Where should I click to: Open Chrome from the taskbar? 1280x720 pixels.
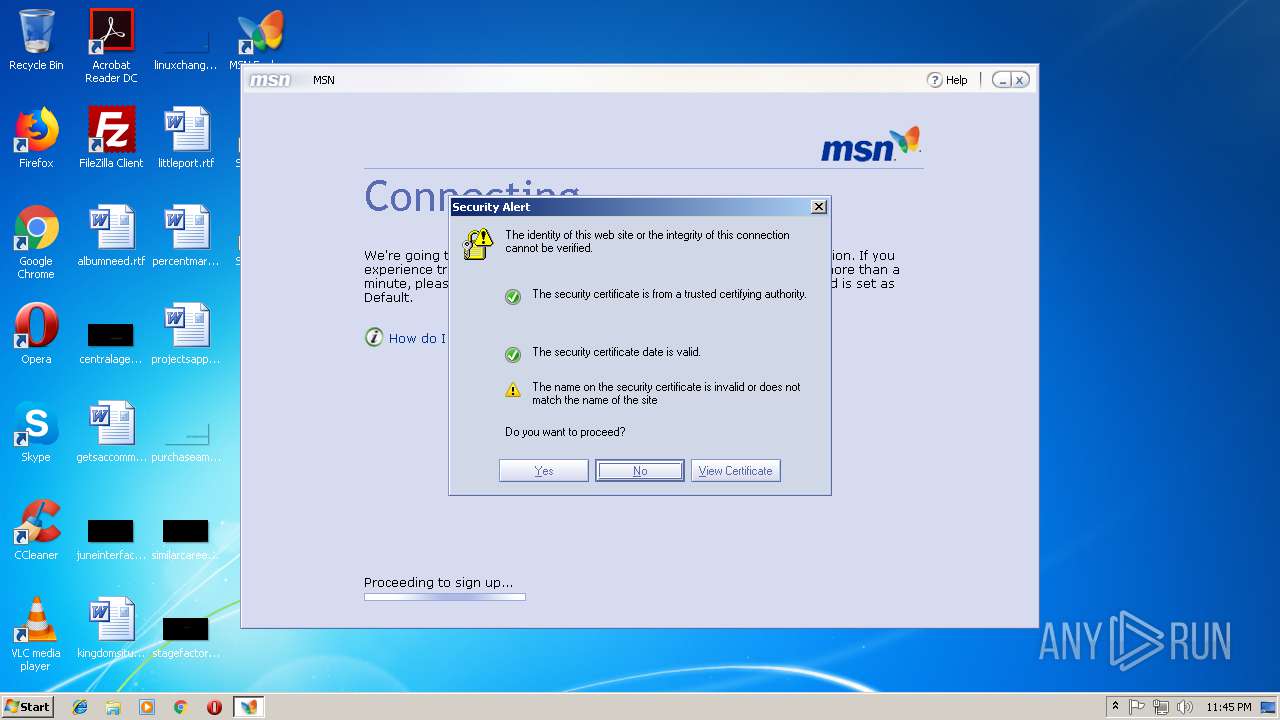181,707
